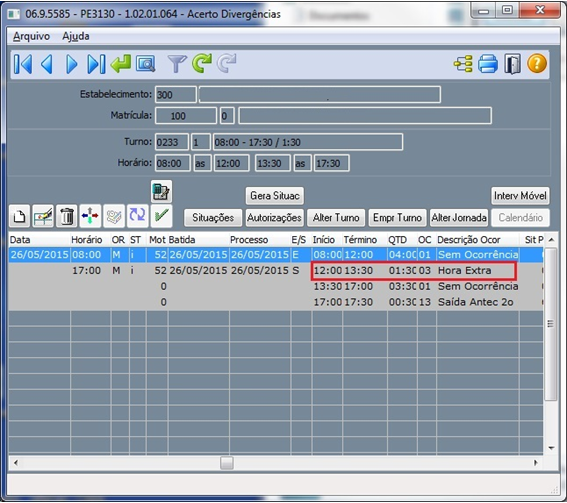Click the horizontal scrollbar left arrow

pyautogui.click(x=16, y=463)
